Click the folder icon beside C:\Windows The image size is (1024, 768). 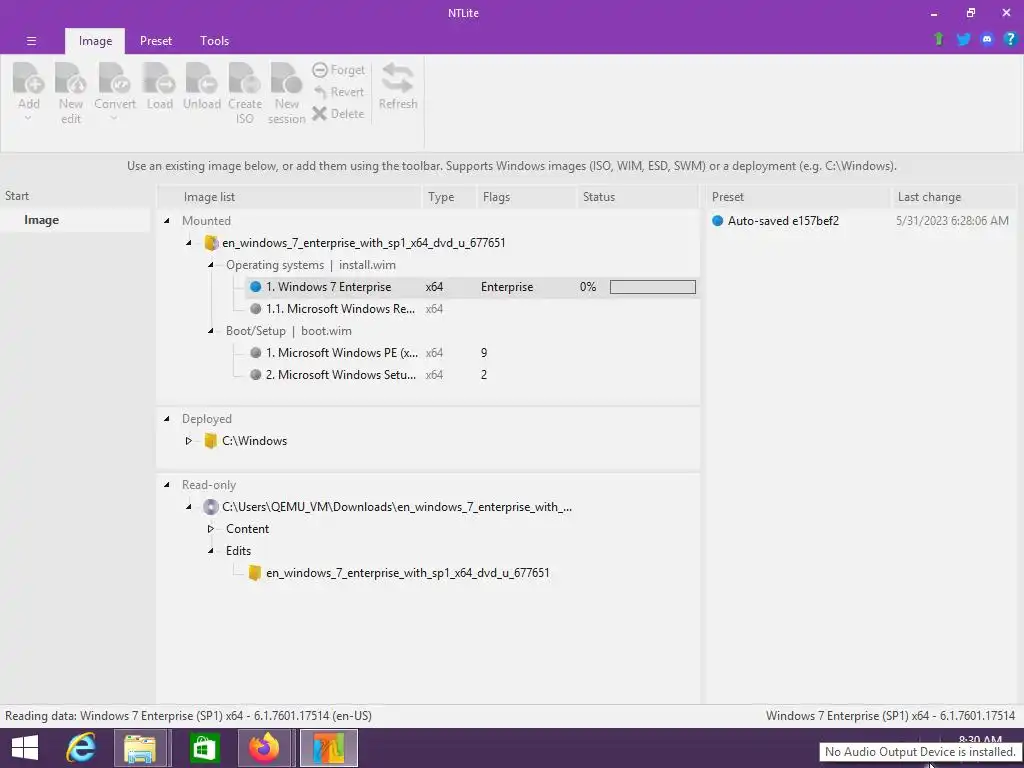point(210,441)
